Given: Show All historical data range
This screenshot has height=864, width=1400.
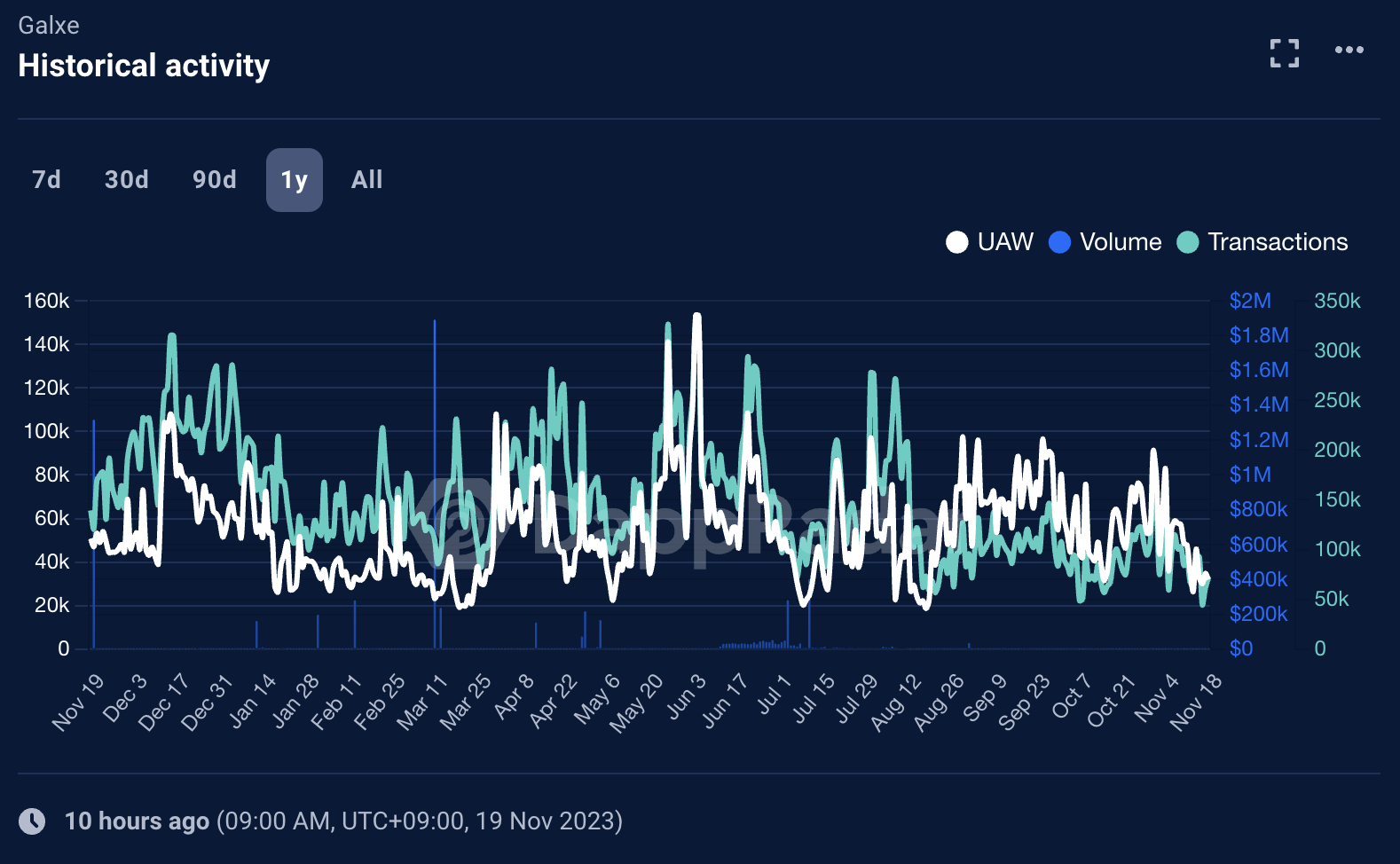Looking at the screenshot, I should 366,180.
